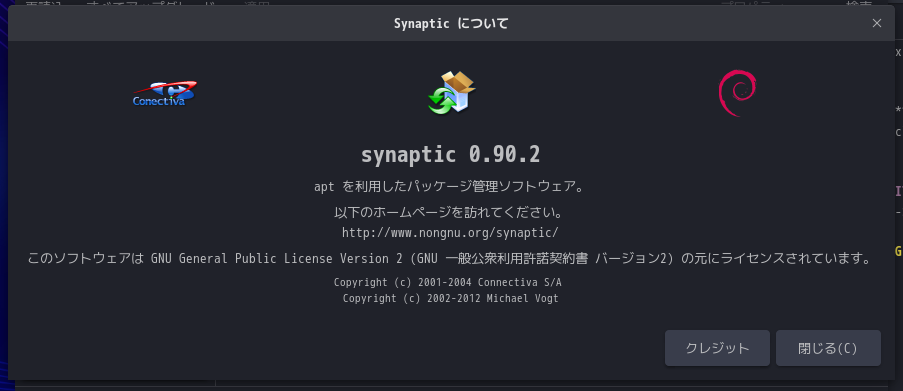Image resolution: width=903 pixels, height=391 pixels.
Task: Click the Conectiva logo
Action: 165,94
